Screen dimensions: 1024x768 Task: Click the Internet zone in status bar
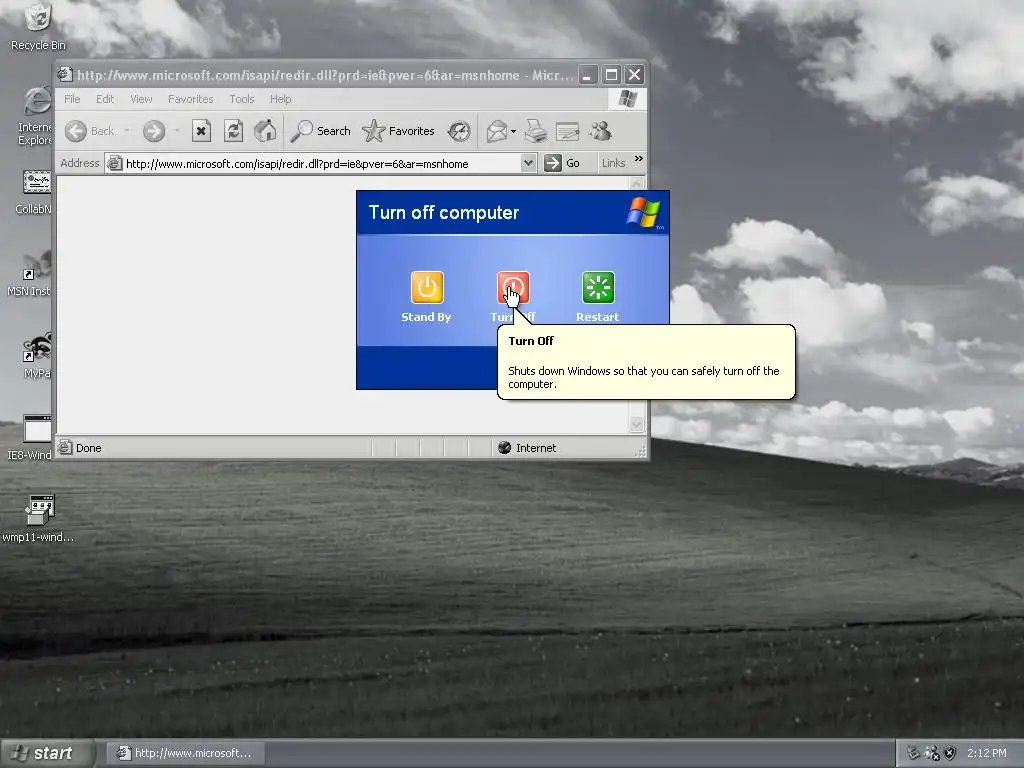527,448
